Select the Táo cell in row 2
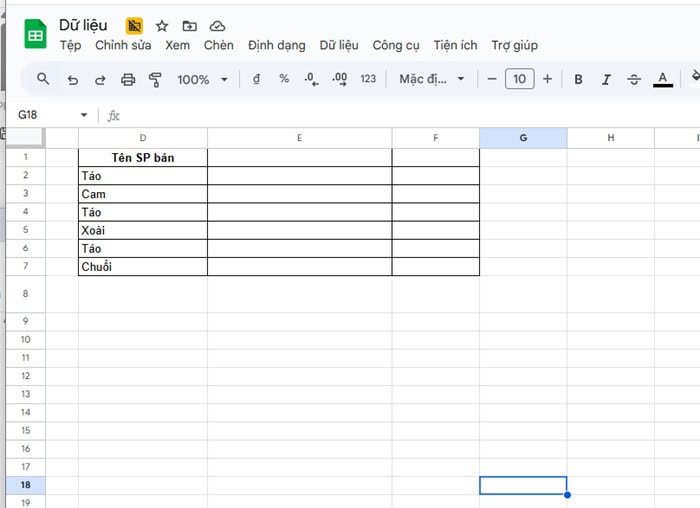Viewport: 700px width, 508px height. pos(143,176)
